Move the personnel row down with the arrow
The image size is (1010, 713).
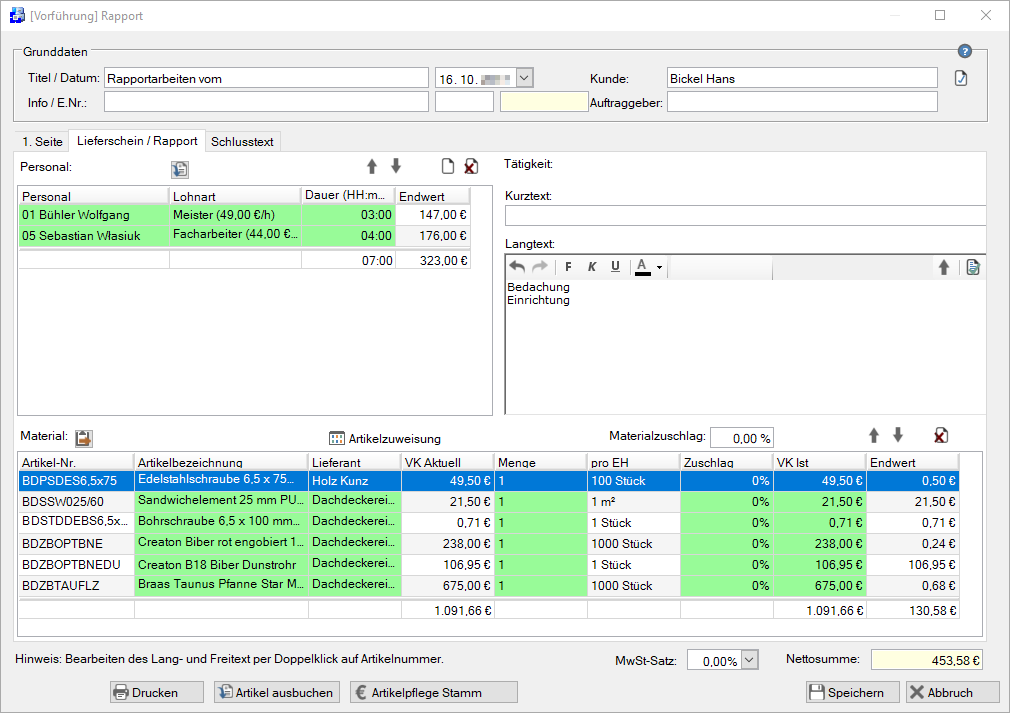(x=396, y=166)
